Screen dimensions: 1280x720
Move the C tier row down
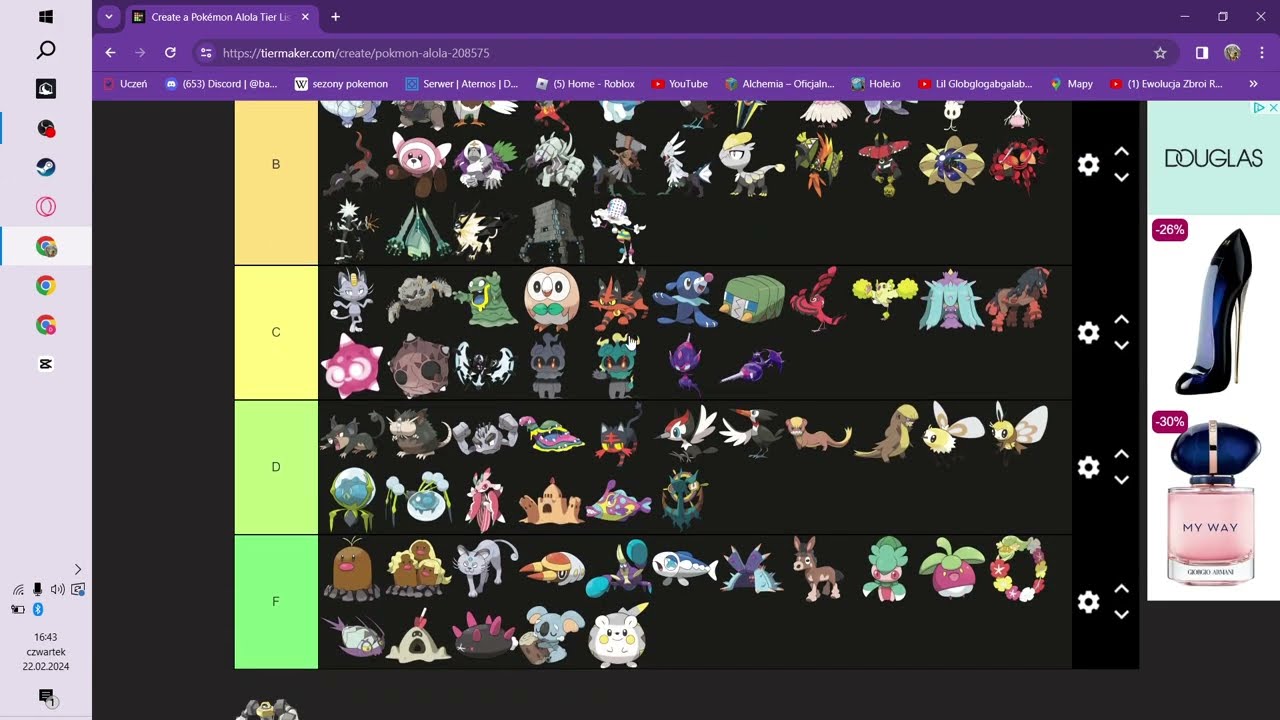(x=1122, y=345)
